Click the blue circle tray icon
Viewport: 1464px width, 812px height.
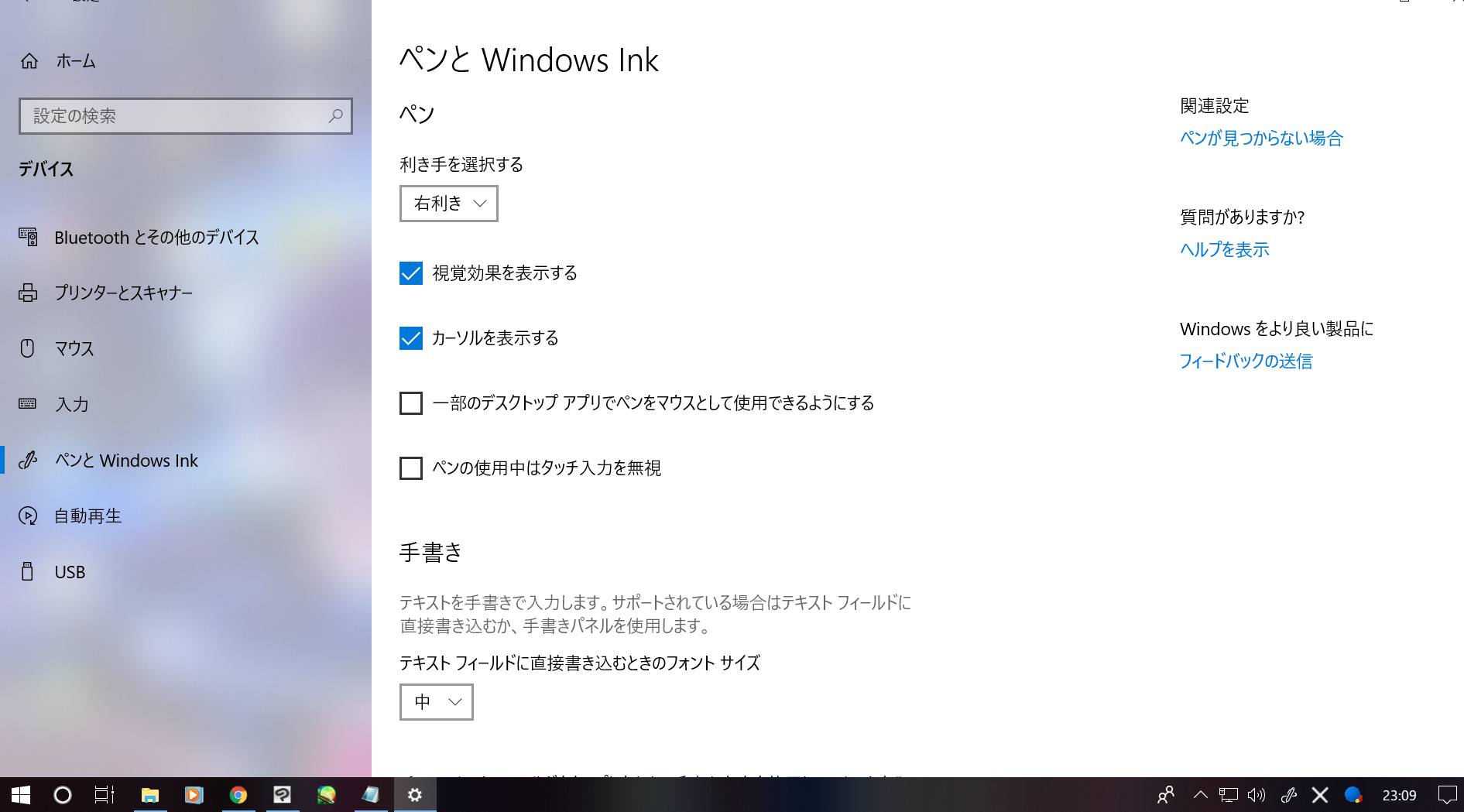(1353, 795)
